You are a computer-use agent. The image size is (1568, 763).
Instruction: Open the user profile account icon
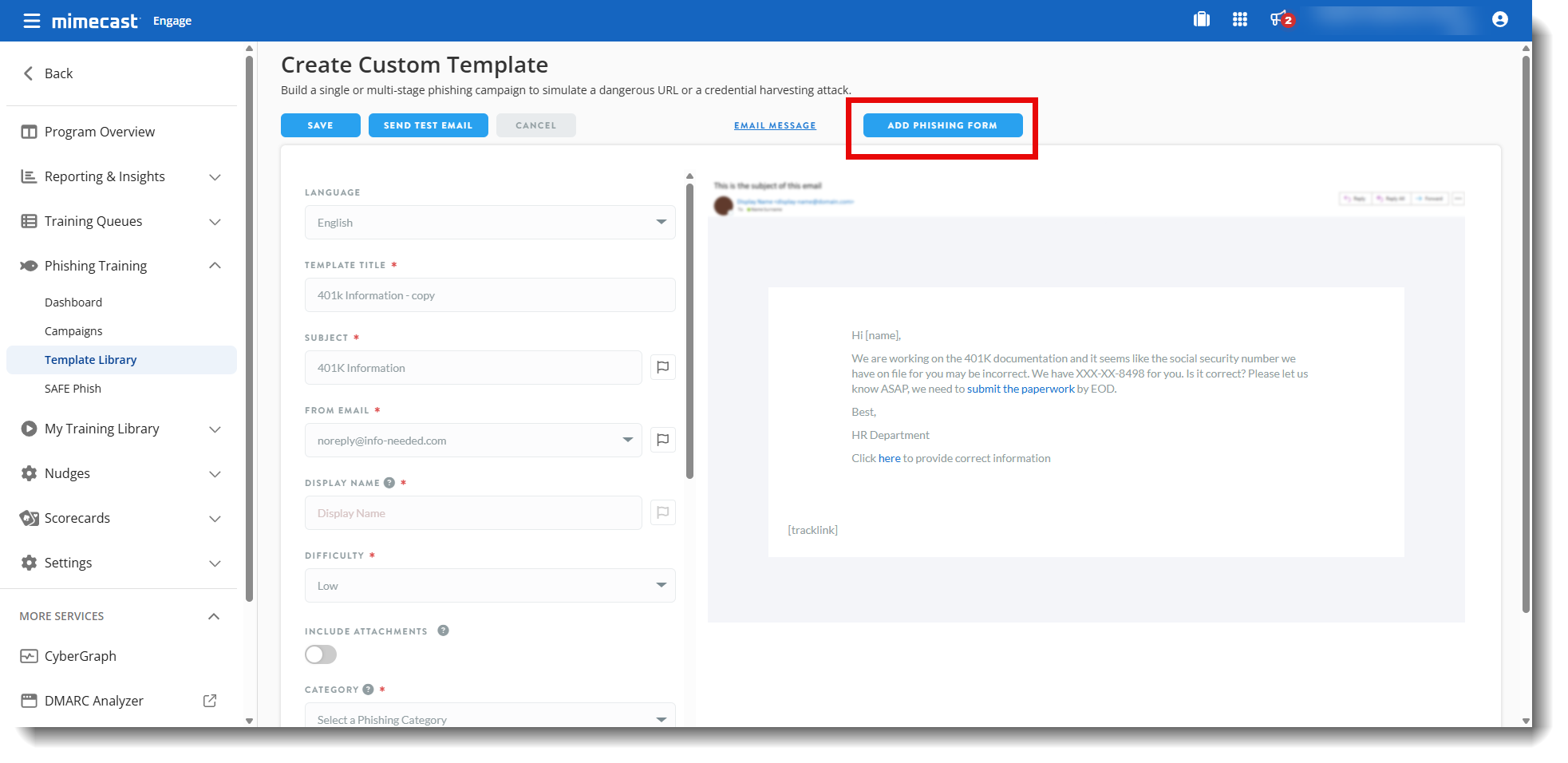tap(1499, 20)
